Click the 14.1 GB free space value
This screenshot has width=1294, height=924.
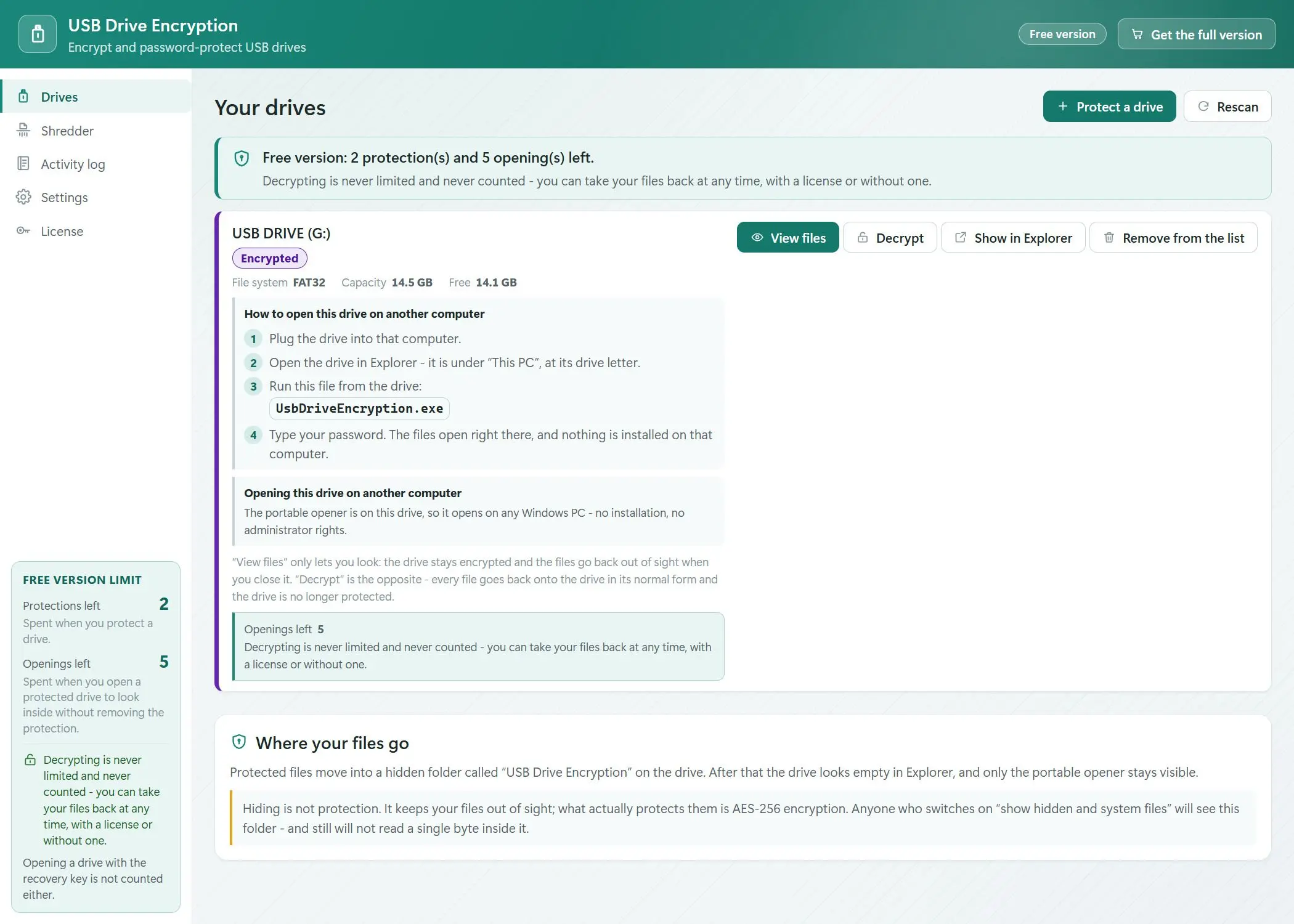click(496, 283)
